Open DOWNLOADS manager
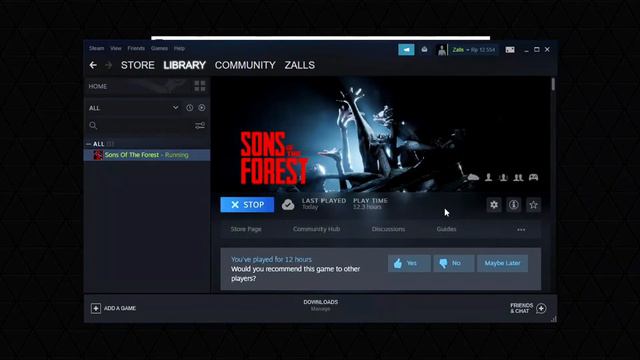640x360 pixels. (x=320, y=305)
